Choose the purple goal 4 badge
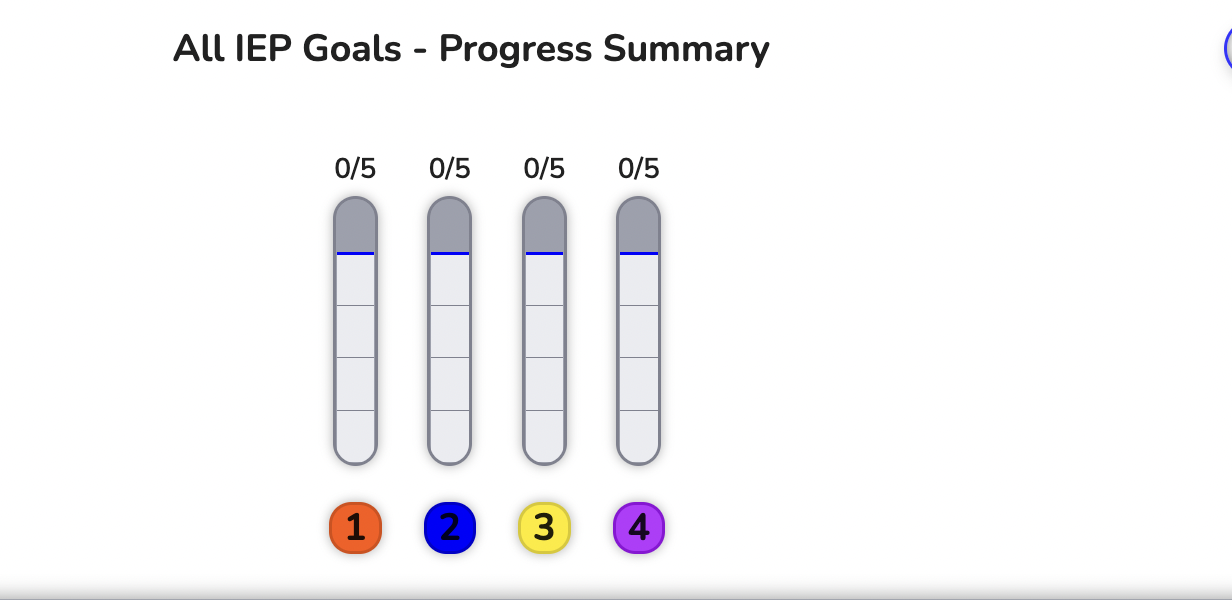Image resolution: width=1232 pixels, height=600 pixels. coord(639,528)
